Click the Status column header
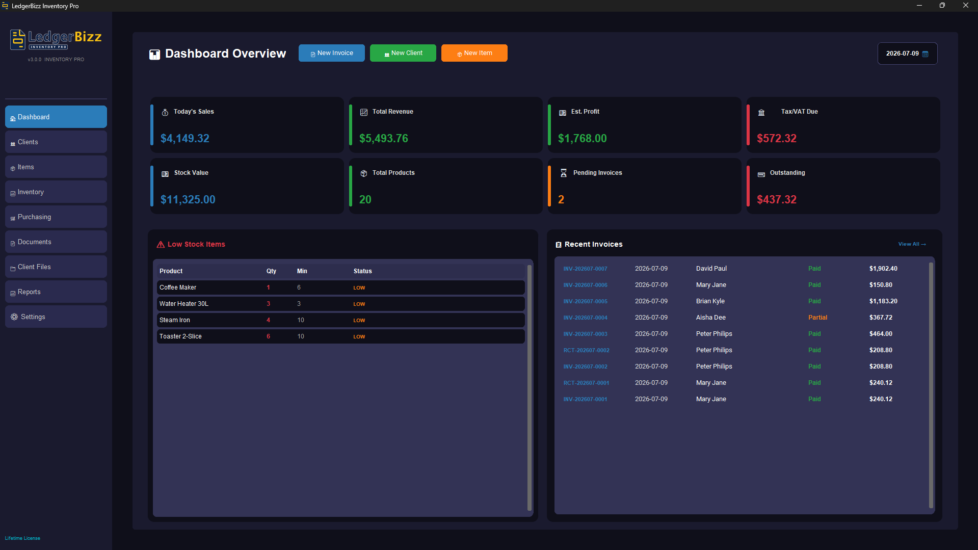978x550 pixels. pyautogui.click(x=362, y=271)
